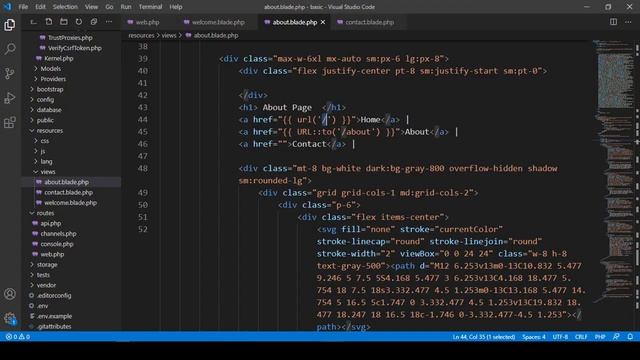Collapse all folders in Explorer
This screenshot has width=640, height=360.
(x=94, y=22)
